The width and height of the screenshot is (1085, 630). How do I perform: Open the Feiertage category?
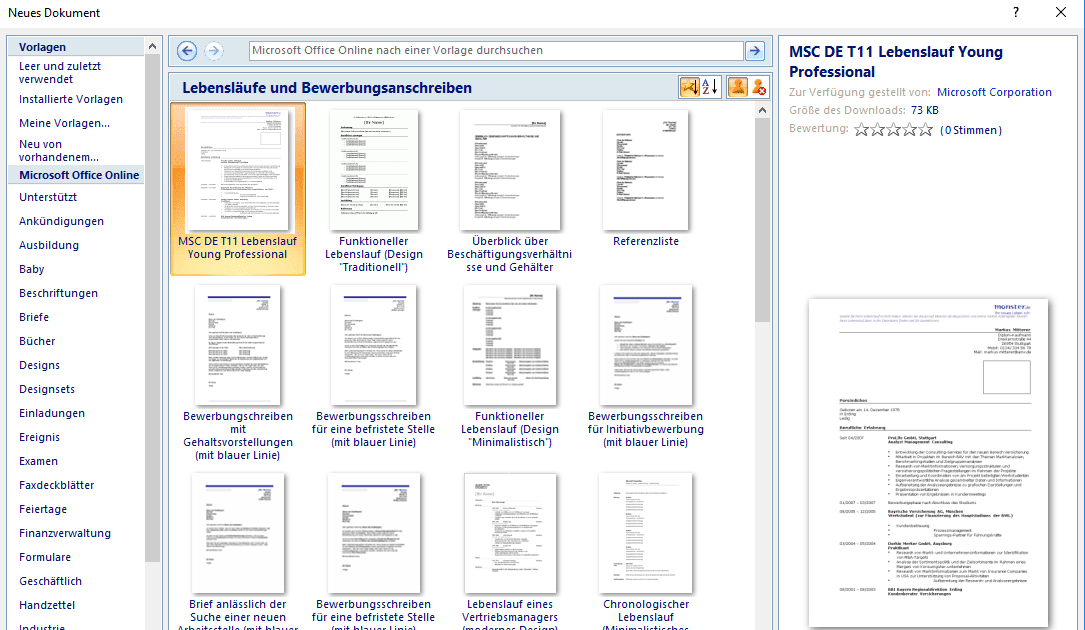(43, 509)
